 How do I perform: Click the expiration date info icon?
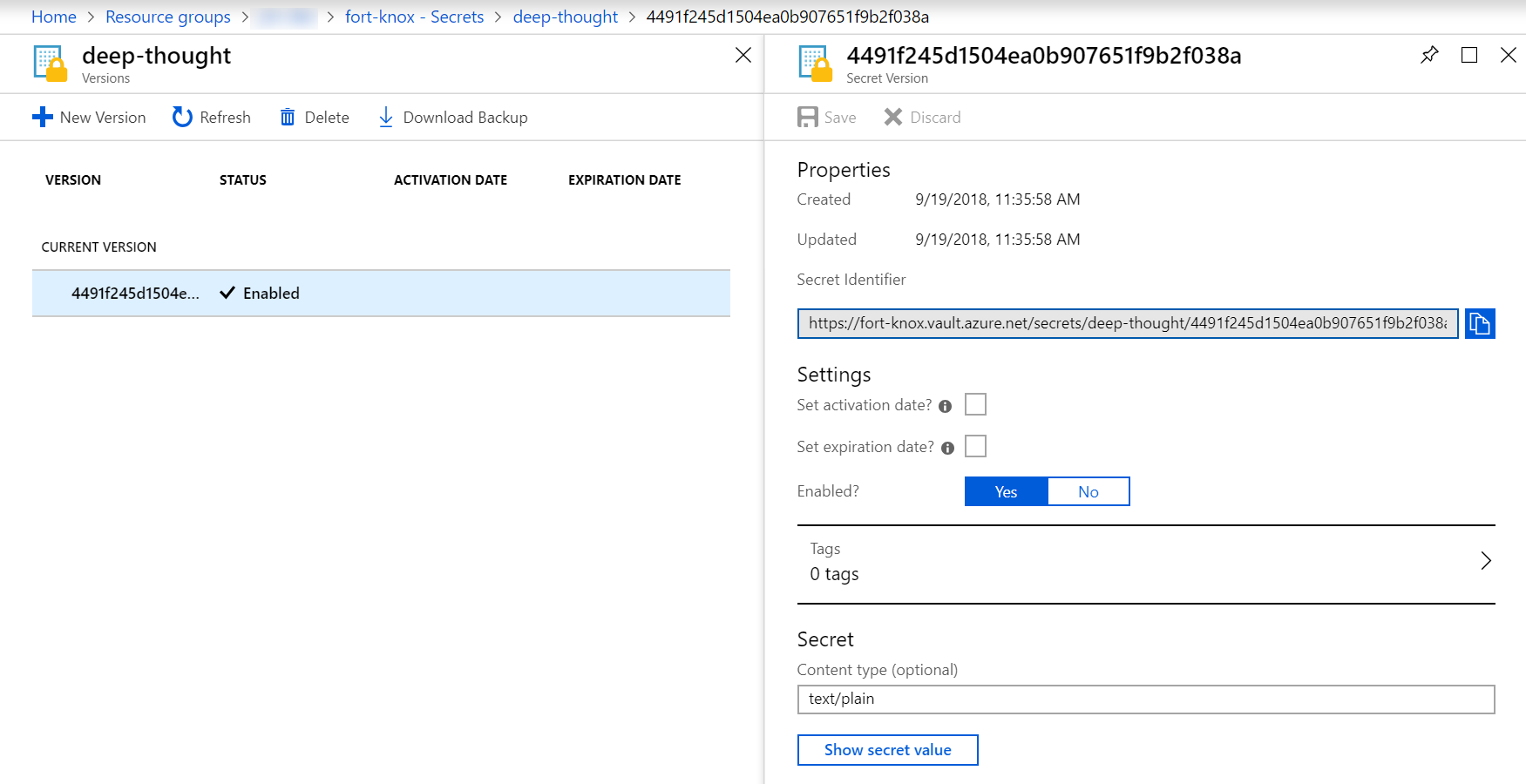point(947,448)
